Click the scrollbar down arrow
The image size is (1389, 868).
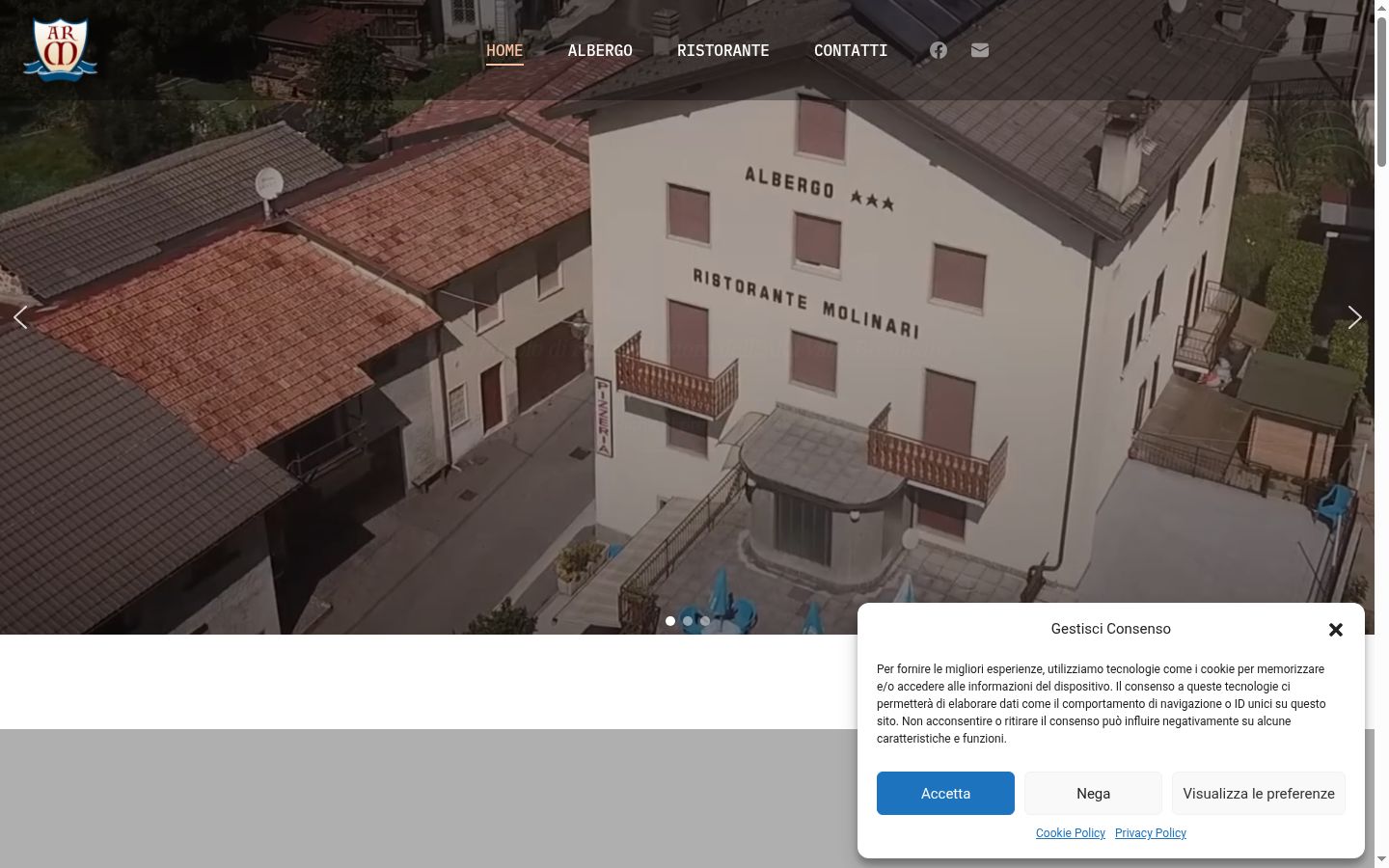tap(1381, 859)
